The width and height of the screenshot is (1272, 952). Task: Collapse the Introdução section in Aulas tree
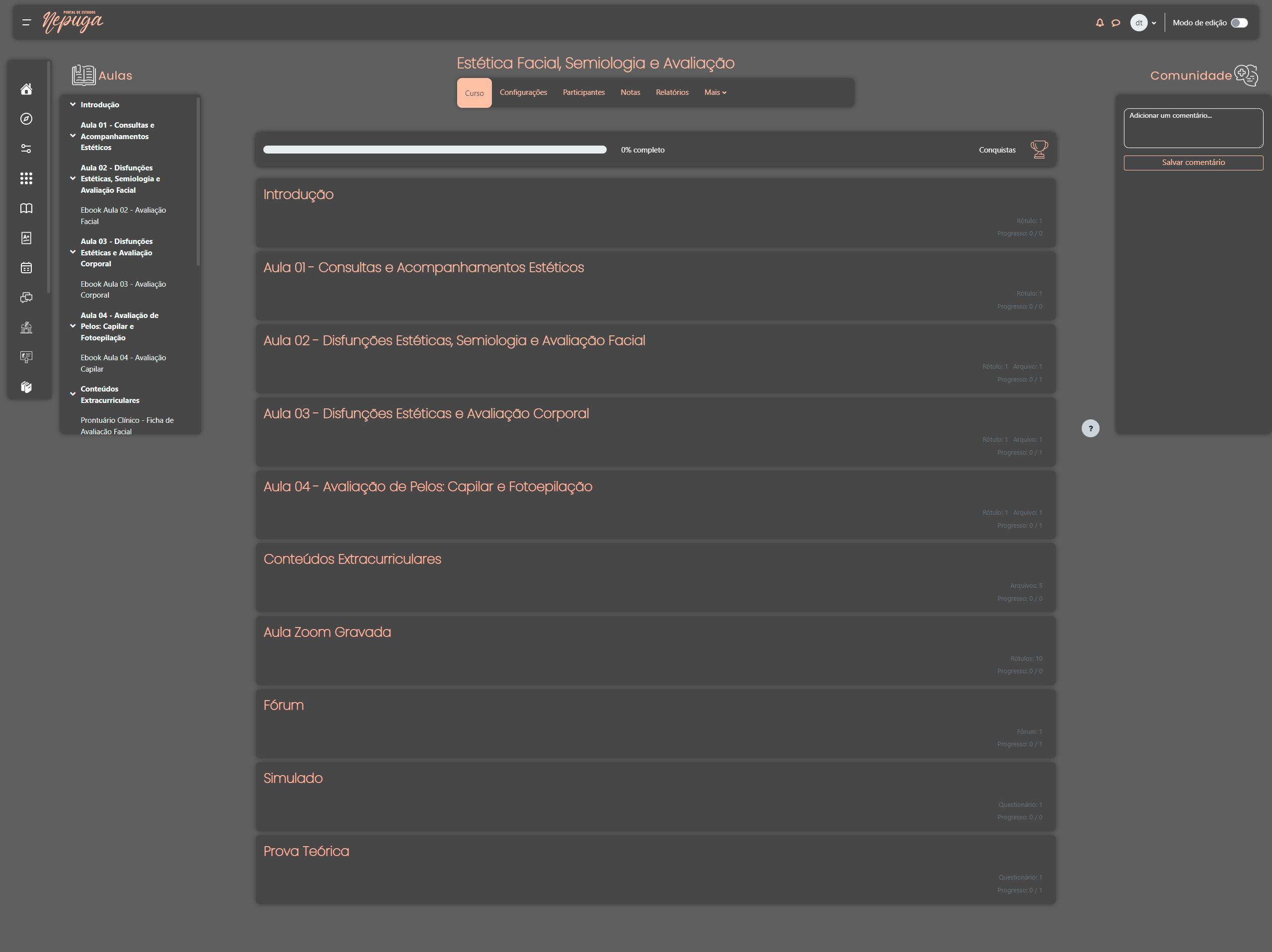(x=73, y=105)
